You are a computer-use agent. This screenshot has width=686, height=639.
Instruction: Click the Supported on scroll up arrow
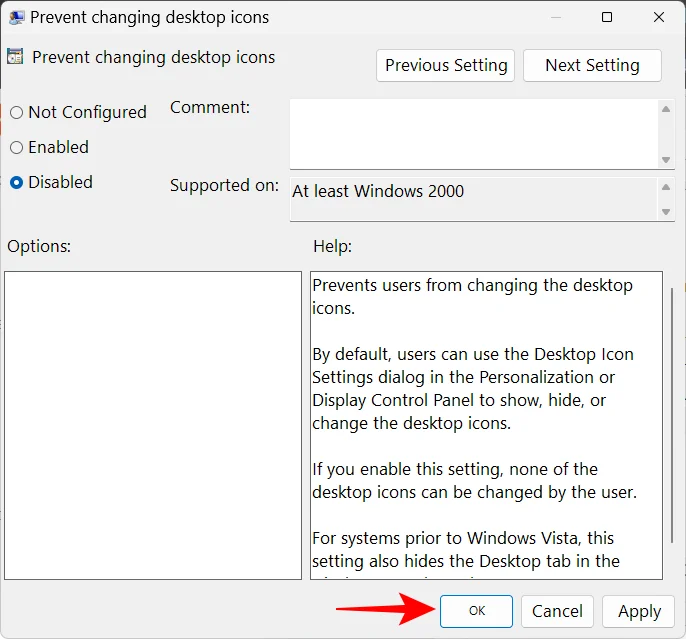[666, 187]
